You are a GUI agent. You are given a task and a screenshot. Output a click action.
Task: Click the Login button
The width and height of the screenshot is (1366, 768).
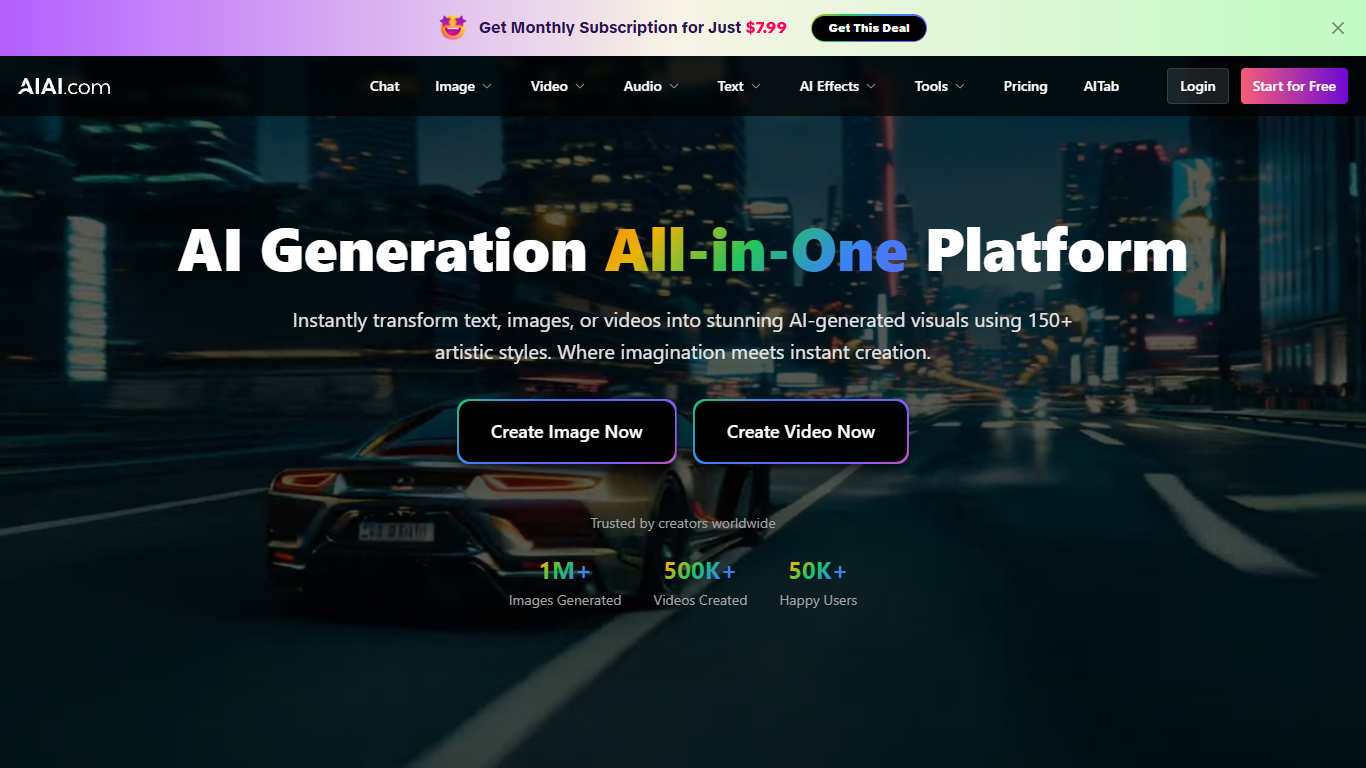pos(1197,86)
